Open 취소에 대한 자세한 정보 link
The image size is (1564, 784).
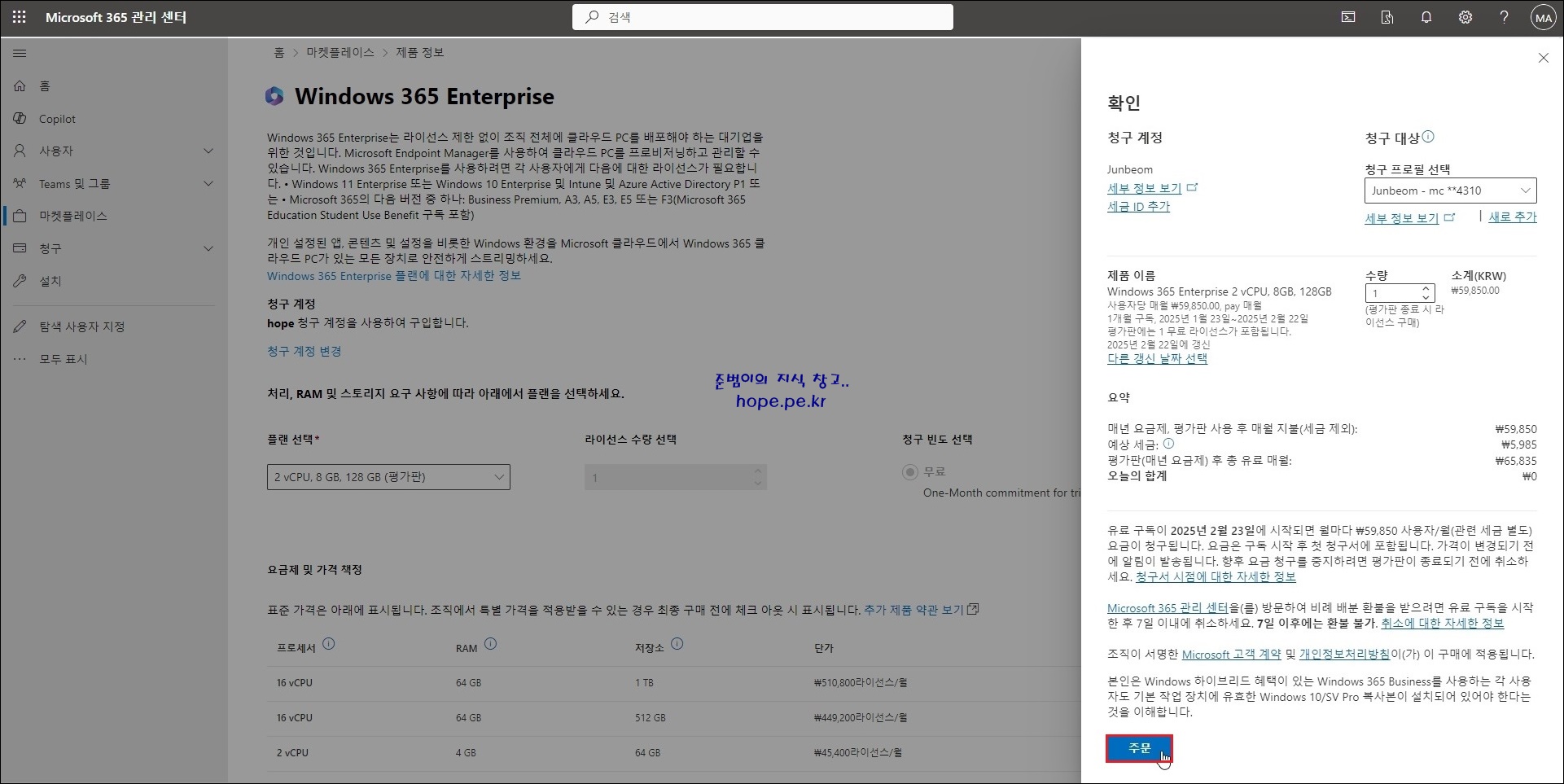[1442, 623]
